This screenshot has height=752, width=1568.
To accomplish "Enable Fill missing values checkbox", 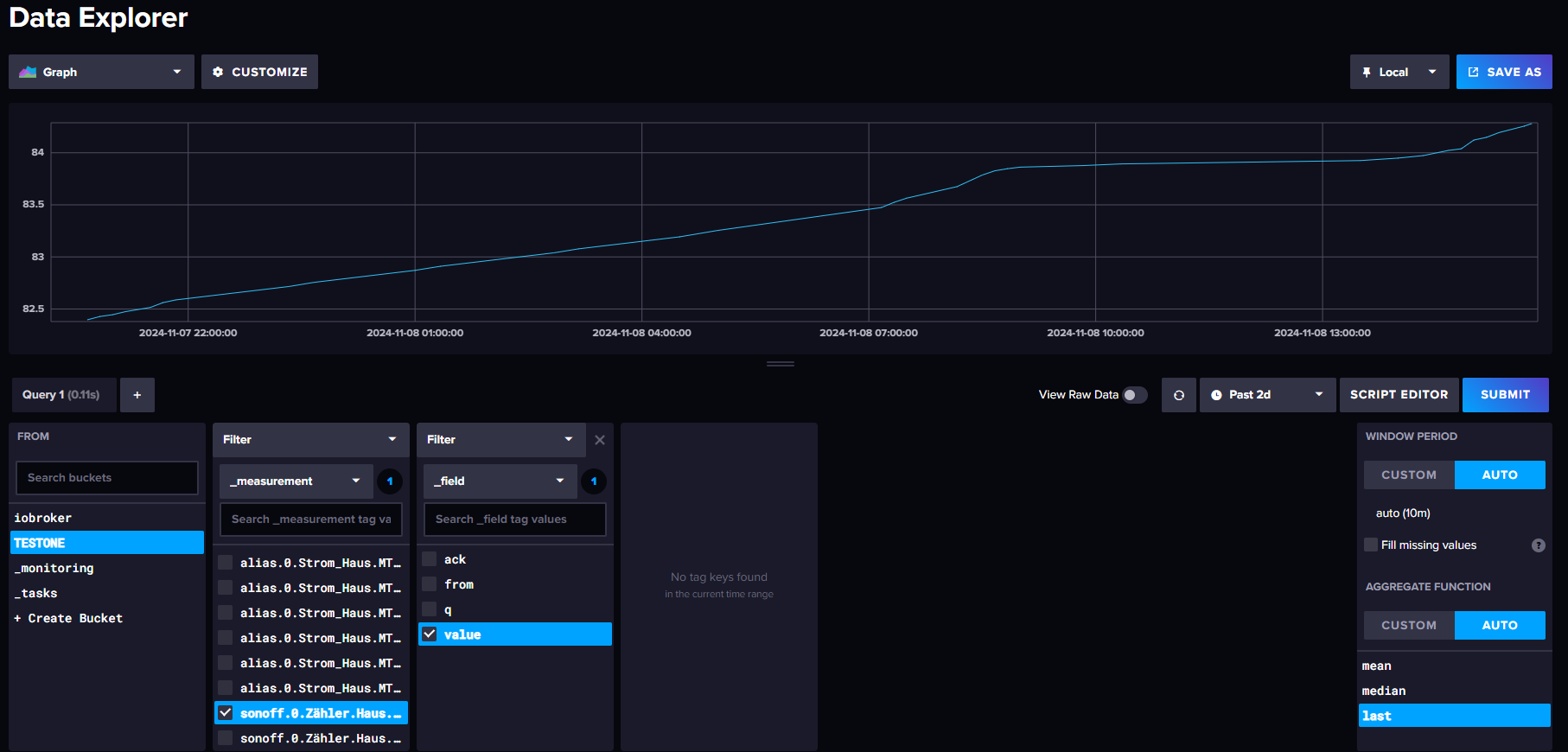I will 1371,545.
